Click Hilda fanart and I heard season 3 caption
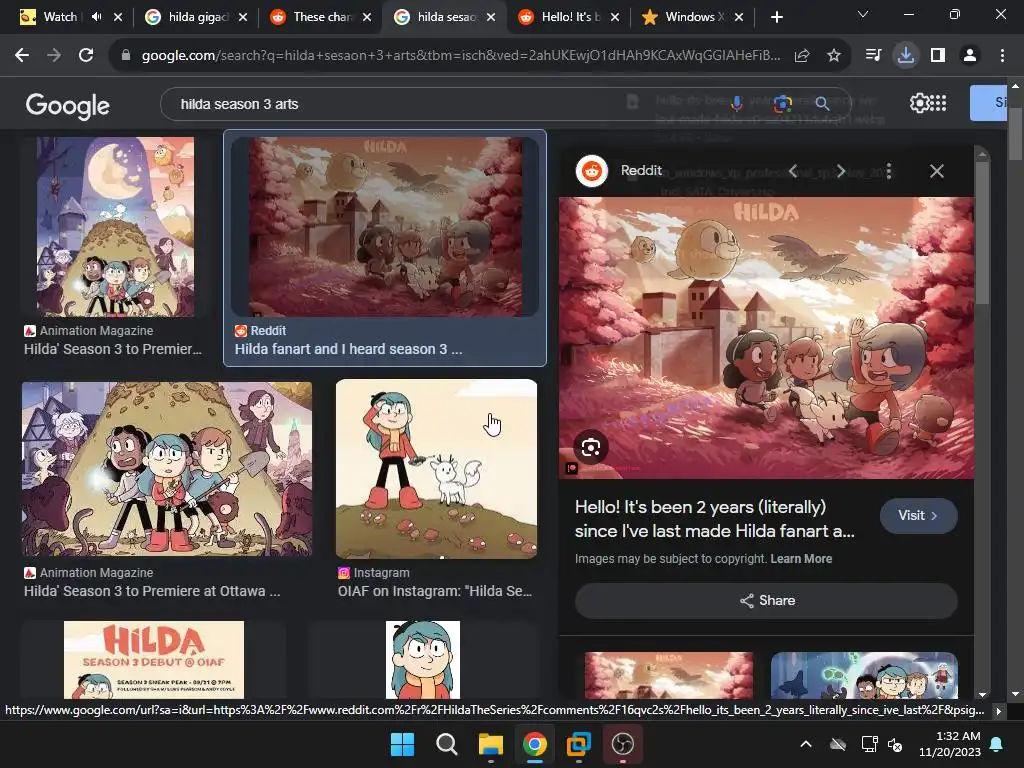 click(348, 349)
